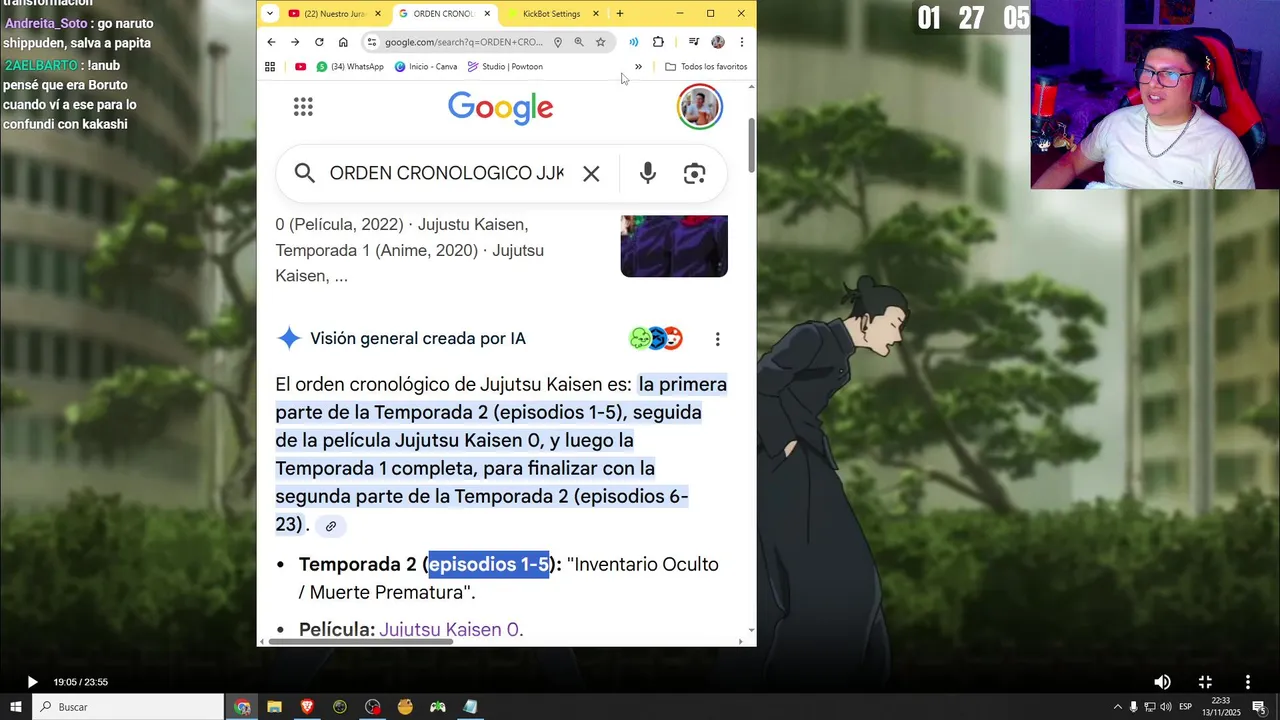The image size is (1280, 720).
Task: Open the AI overview three-dot options
Action: [717, 339]
